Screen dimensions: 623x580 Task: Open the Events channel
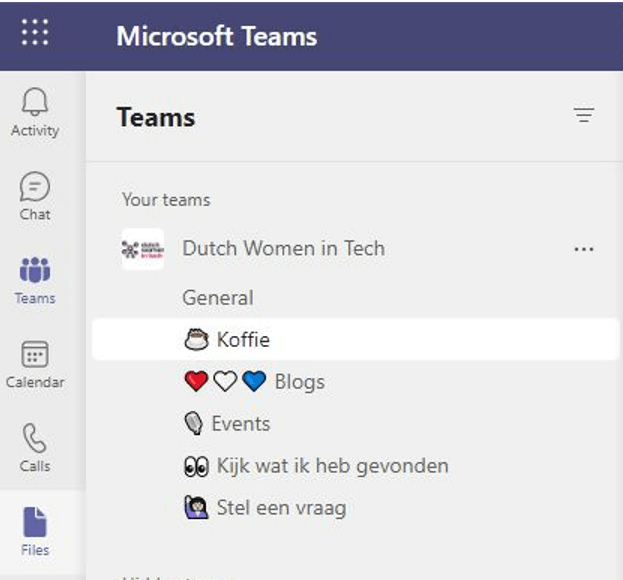pos(240,424)
